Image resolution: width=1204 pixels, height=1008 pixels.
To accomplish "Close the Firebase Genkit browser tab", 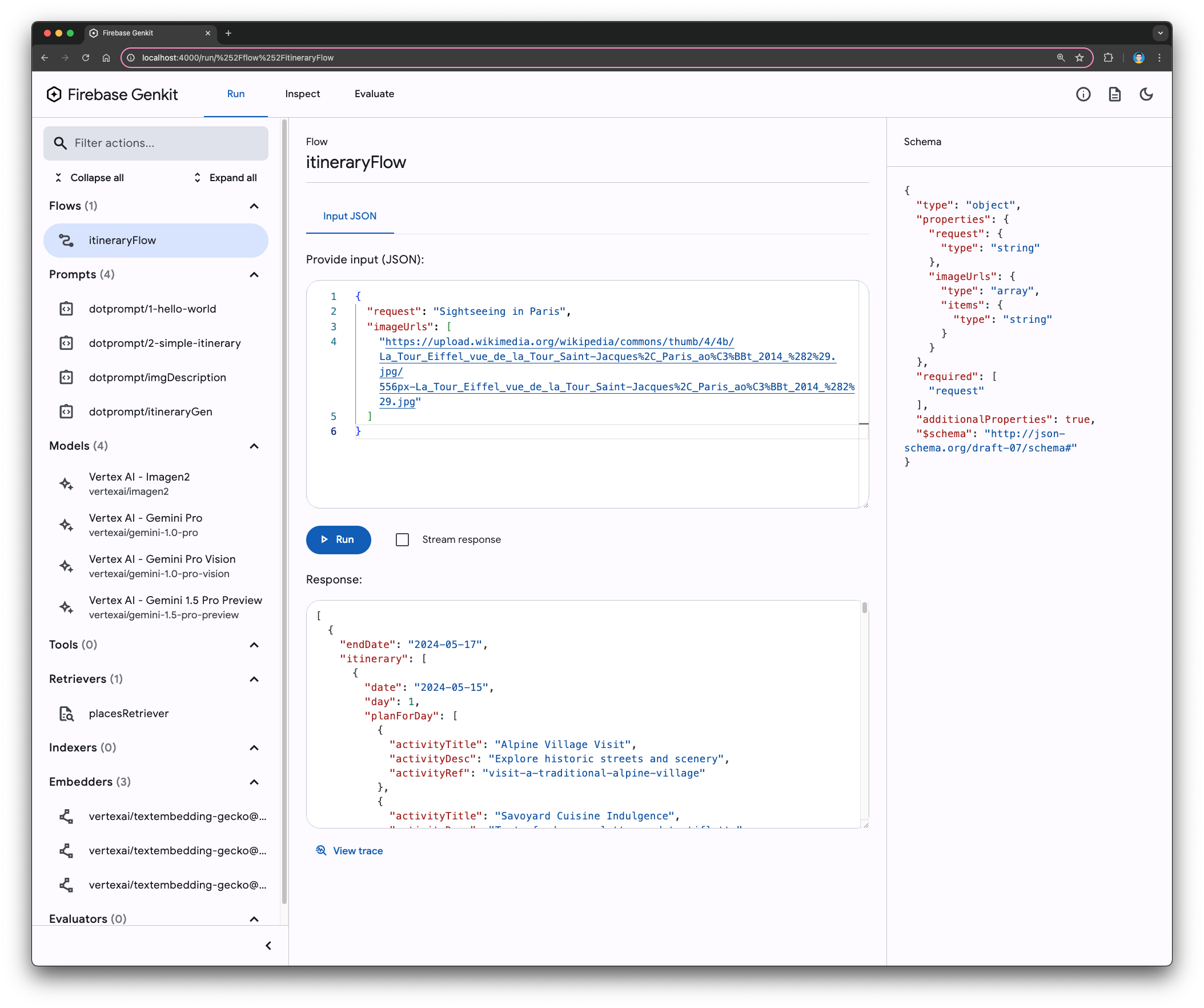I will click(207, 33).
